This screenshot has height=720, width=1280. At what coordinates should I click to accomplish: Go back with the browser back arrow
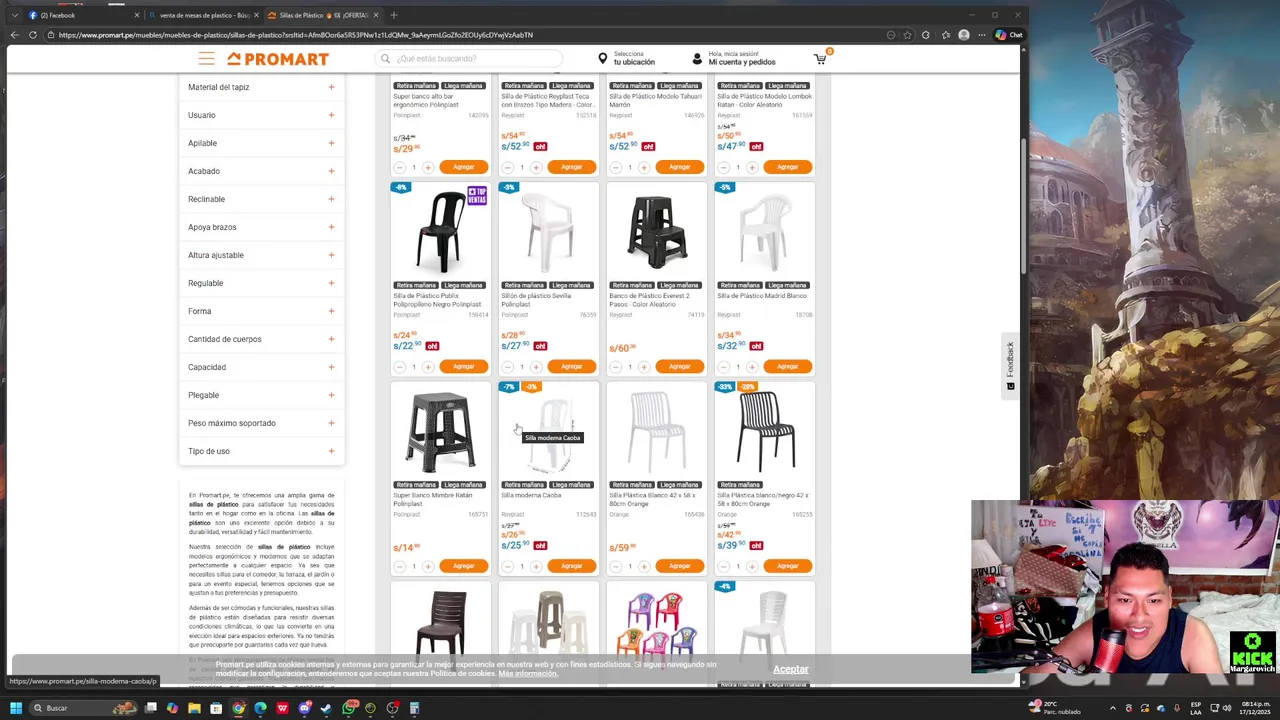coord(14,35)
